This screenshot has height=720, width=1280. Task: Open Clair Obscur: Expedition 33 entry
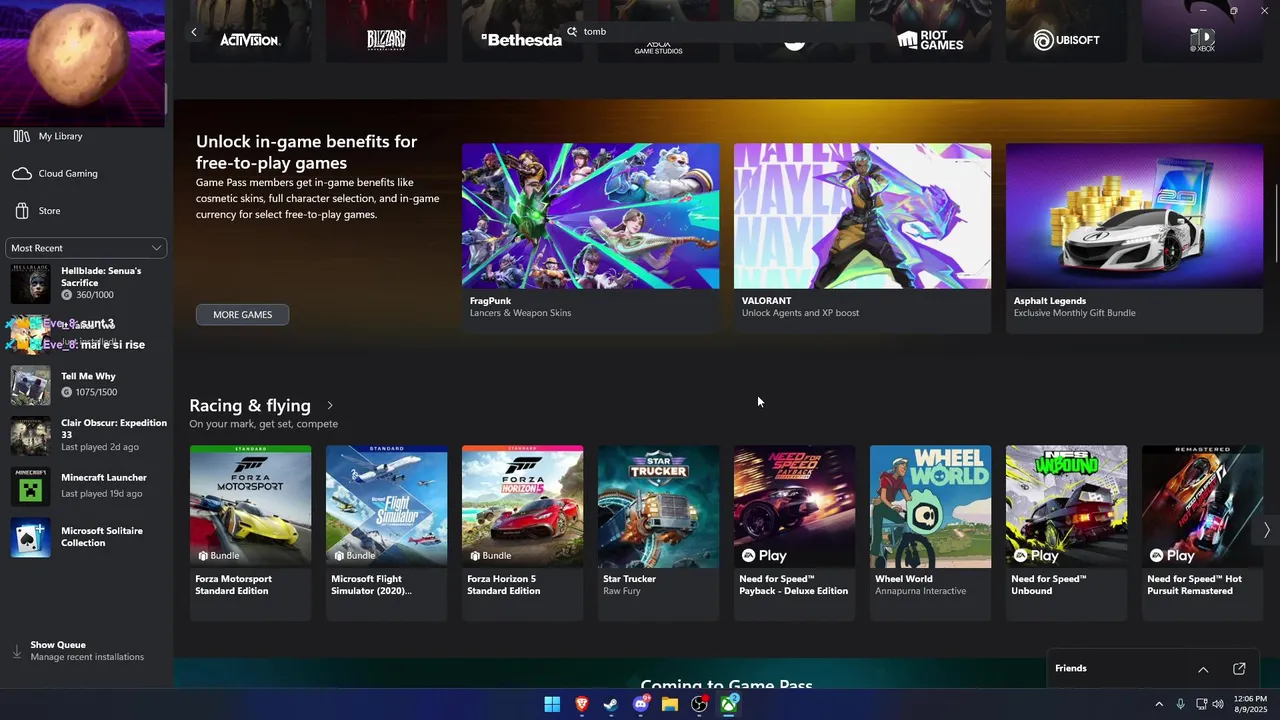pos(86,435)
